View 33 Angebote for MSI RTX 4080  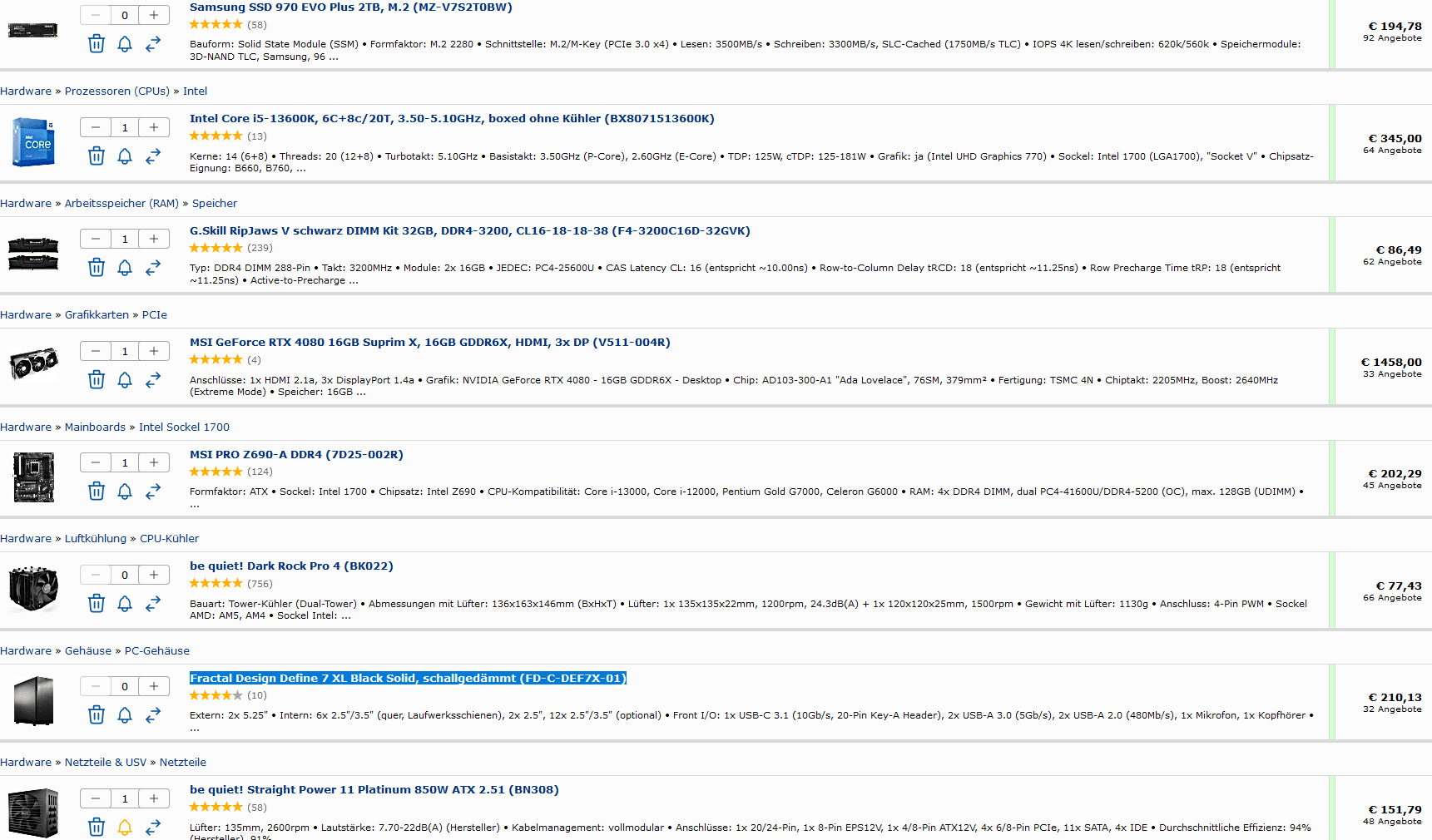(1392, 374)
